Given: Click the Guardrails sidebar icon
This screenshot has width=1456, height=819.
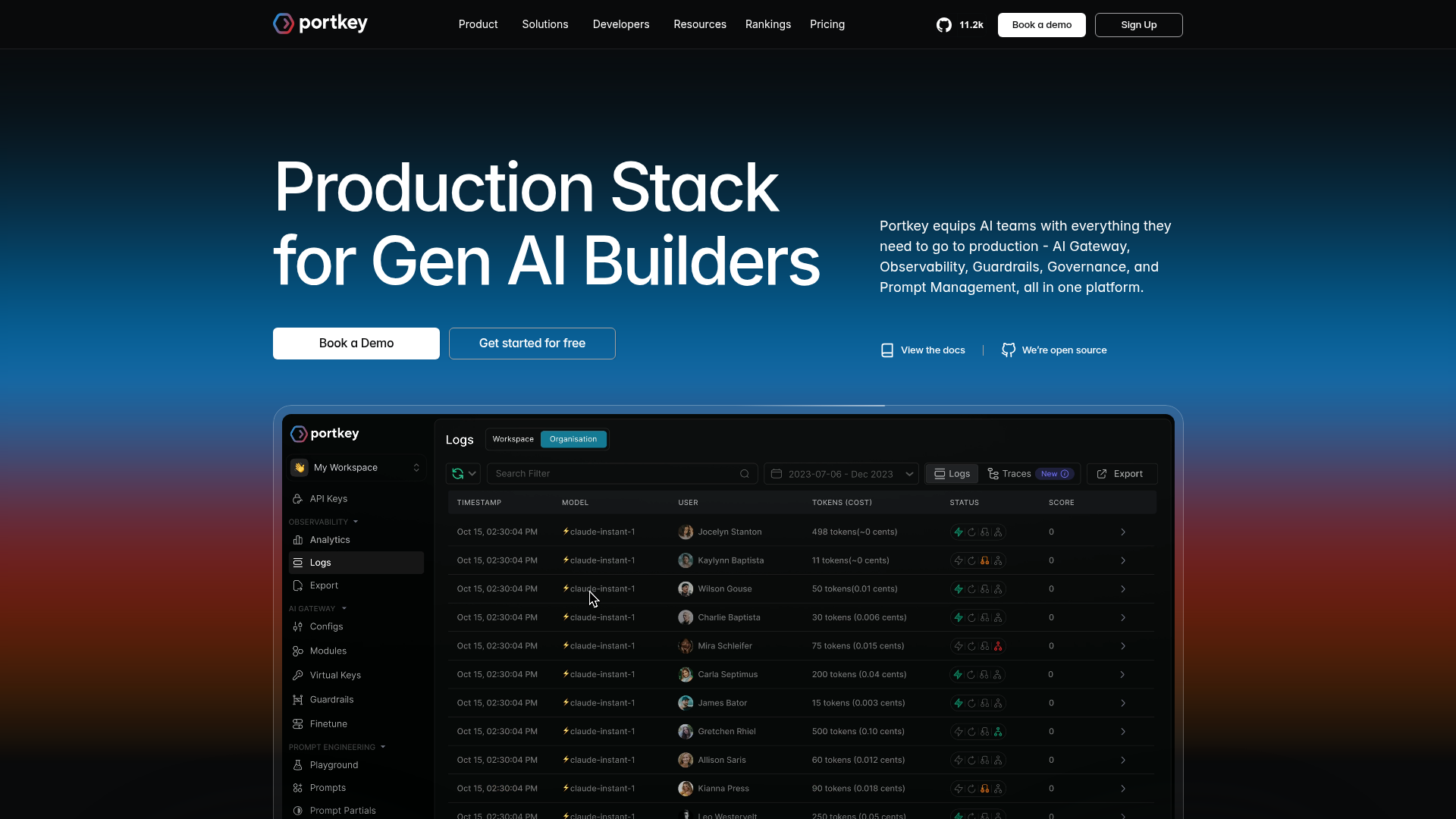Looking at the screenshot, I should tap(298, 700).
